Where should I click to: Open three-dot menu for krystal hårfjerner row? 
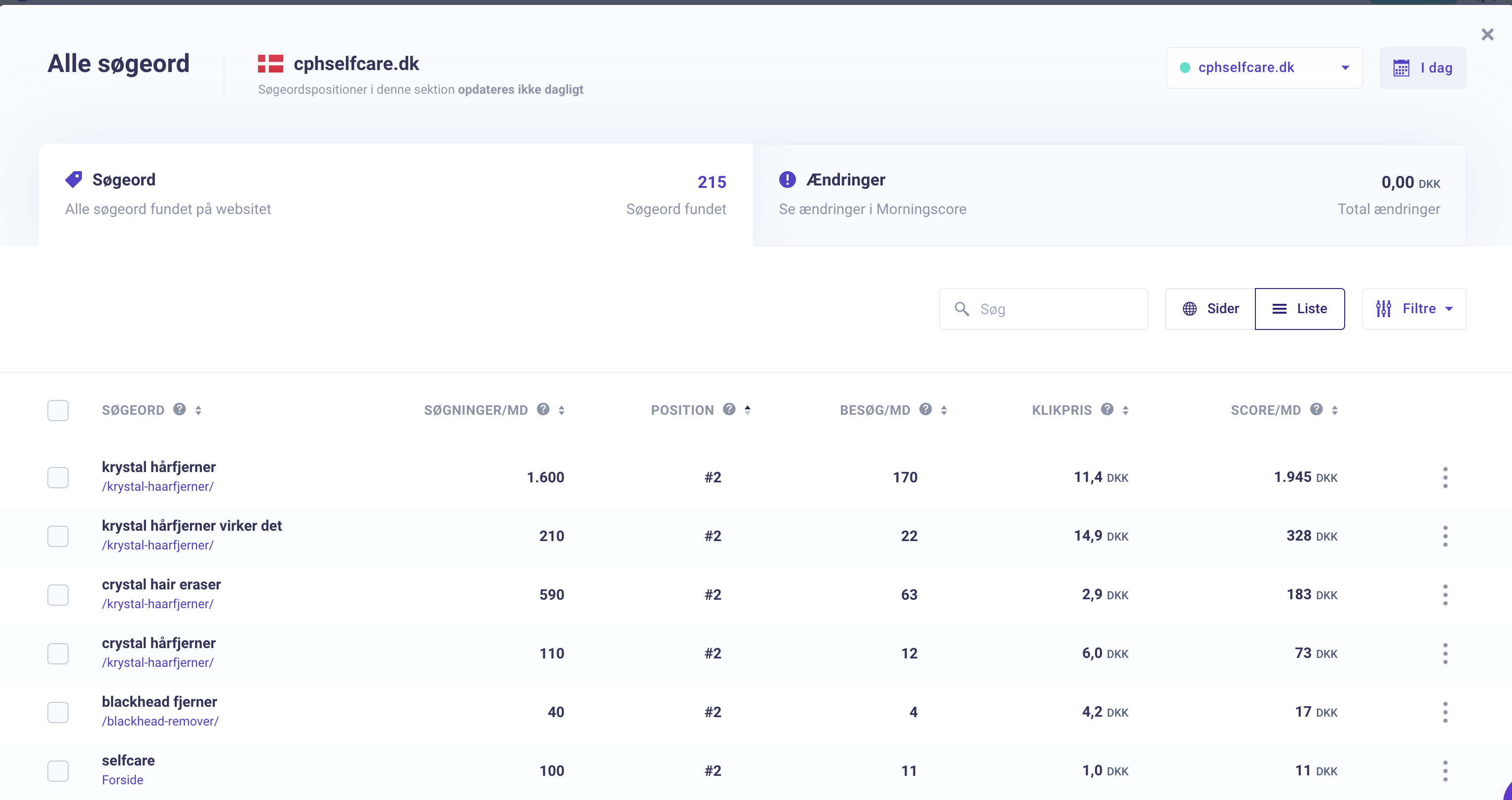(x=1445, y=477)
